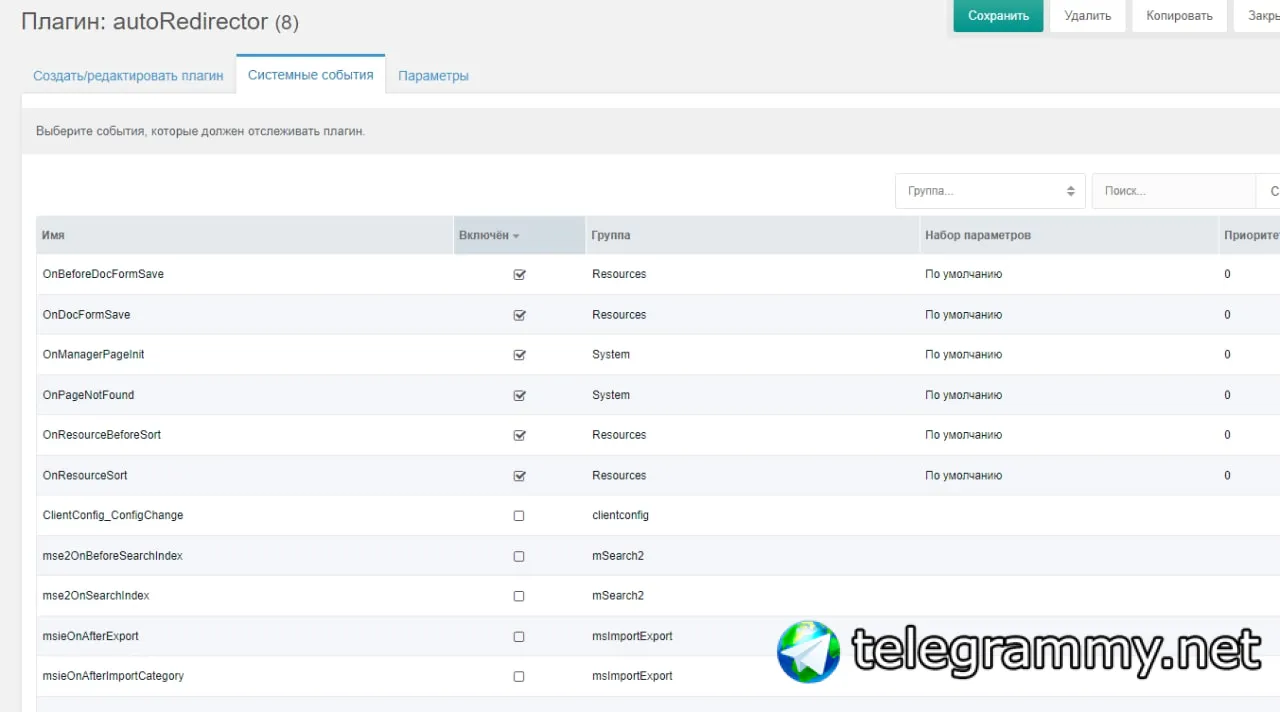Click the Удалить button
1280x712 pixels.
(x=1087, y=16)
